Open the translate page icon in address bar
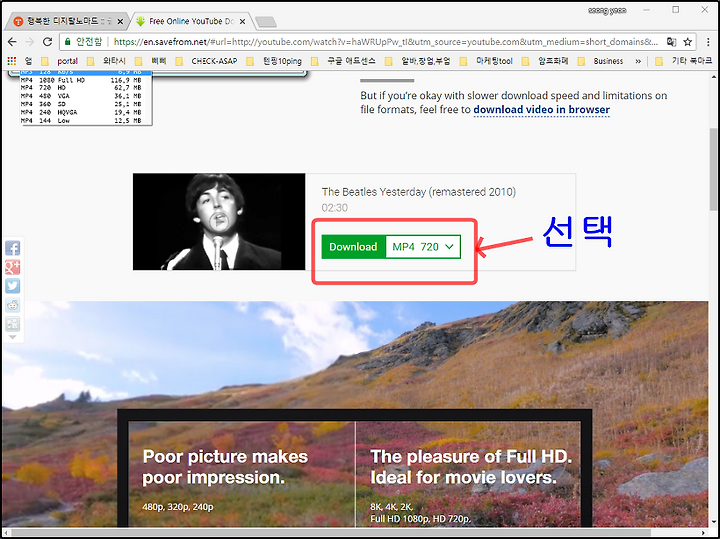 coord(671,42)
